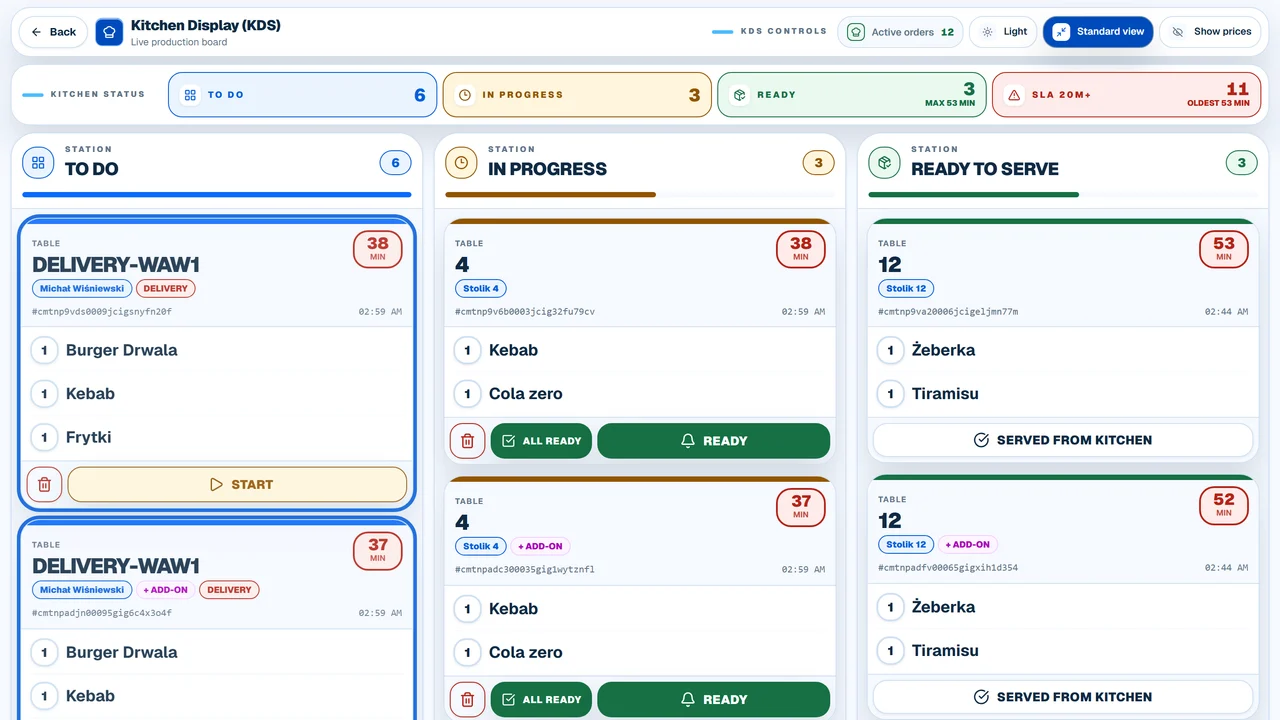The height and width of the screenshot is (720, 1280).
Task: Toggle the Light theme button
Action: pyautogui.click(x=1004, y=32)
